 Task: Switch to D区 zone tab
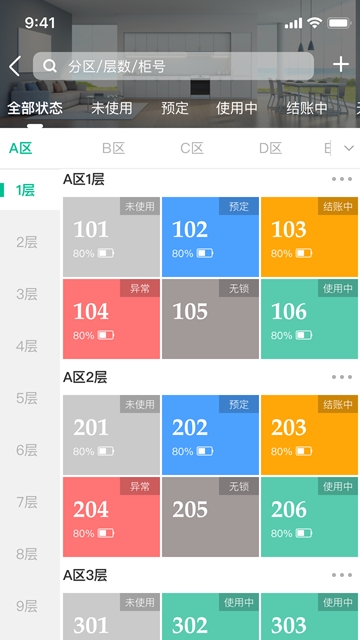click(270, 148)
